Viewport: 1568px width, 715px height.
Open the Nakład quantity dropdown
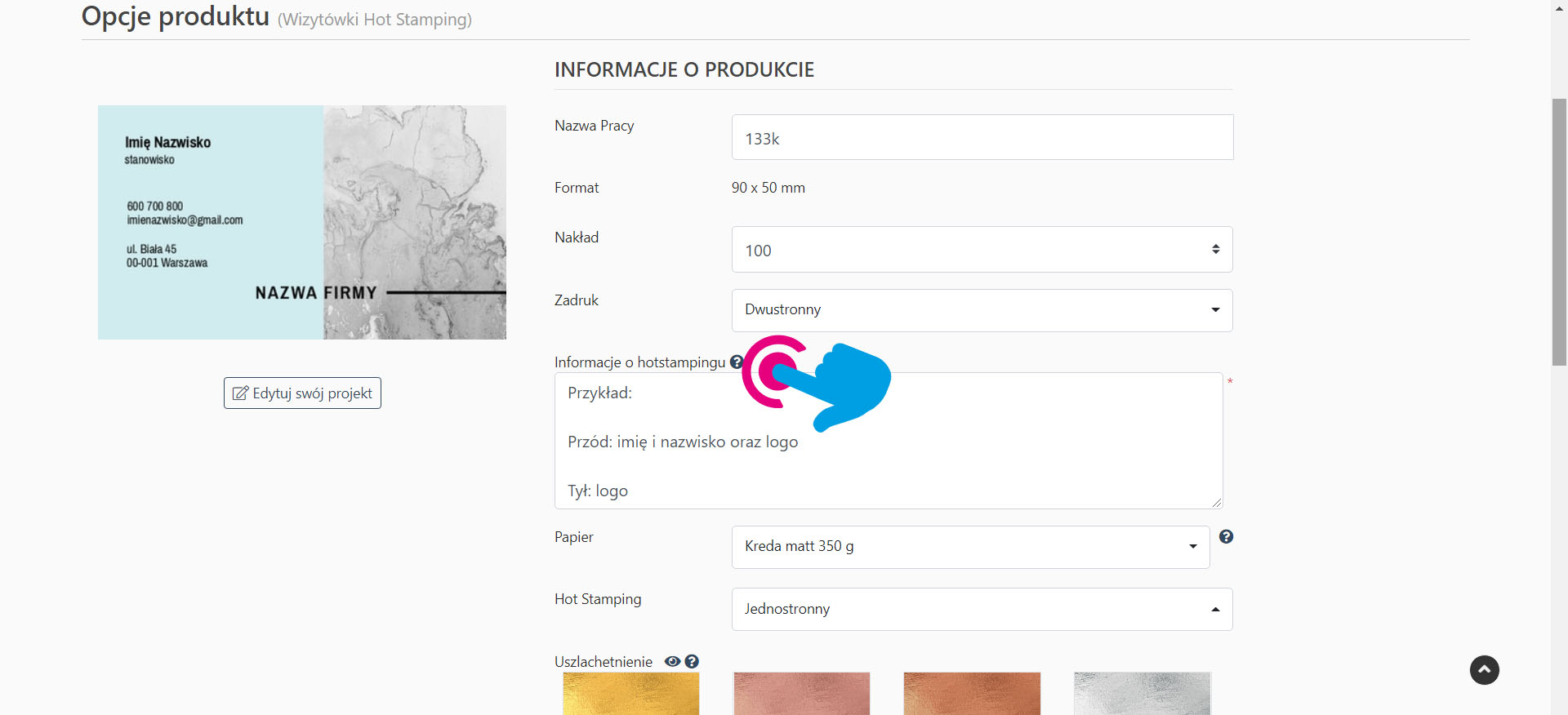coord(981,250)
